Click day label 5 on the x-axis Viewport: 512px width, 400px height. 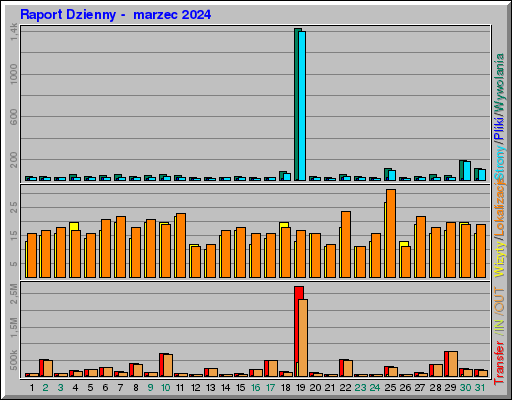coord(90,388)
